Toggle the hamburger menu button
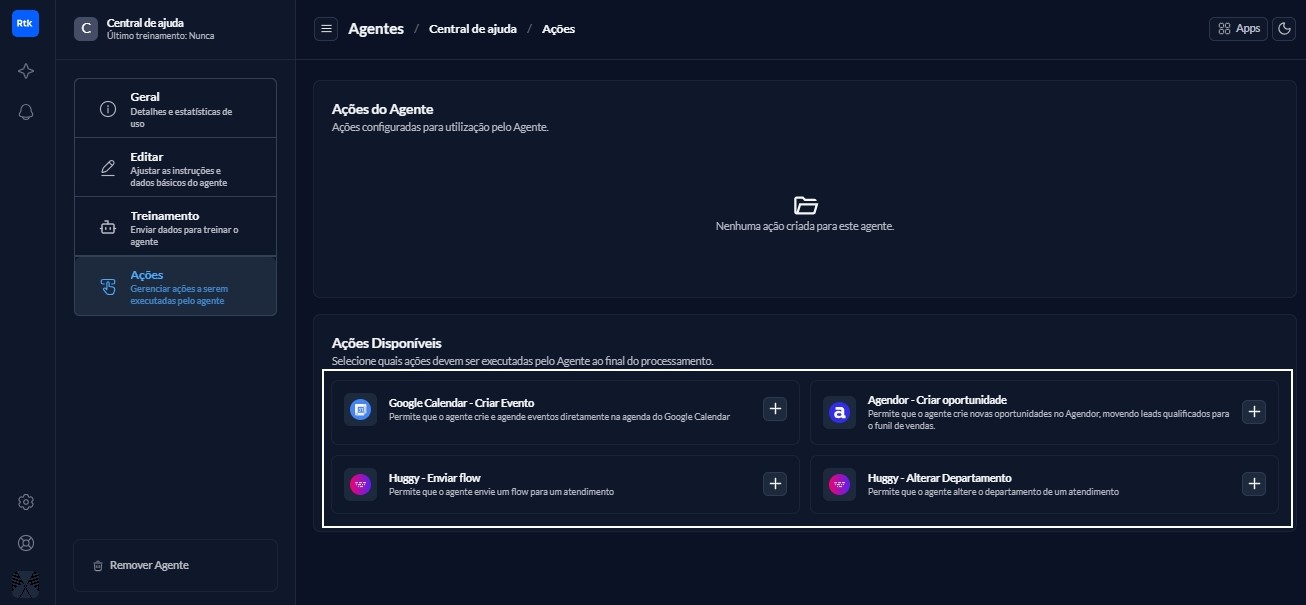The height and width of the screenshot is (605, 1306). [x=326, y=29]
